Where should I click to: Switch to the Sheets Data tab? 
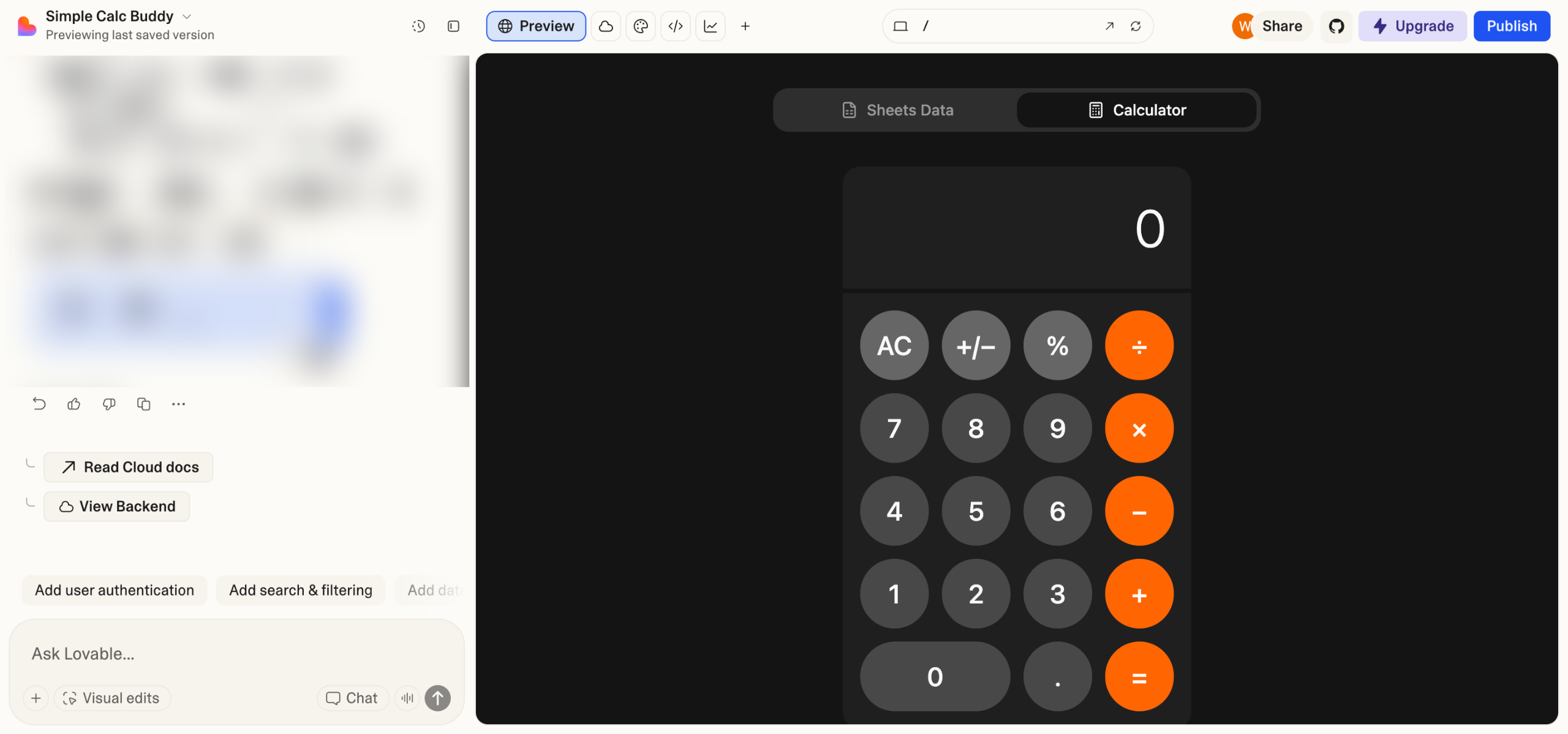[x=897, y=110]
